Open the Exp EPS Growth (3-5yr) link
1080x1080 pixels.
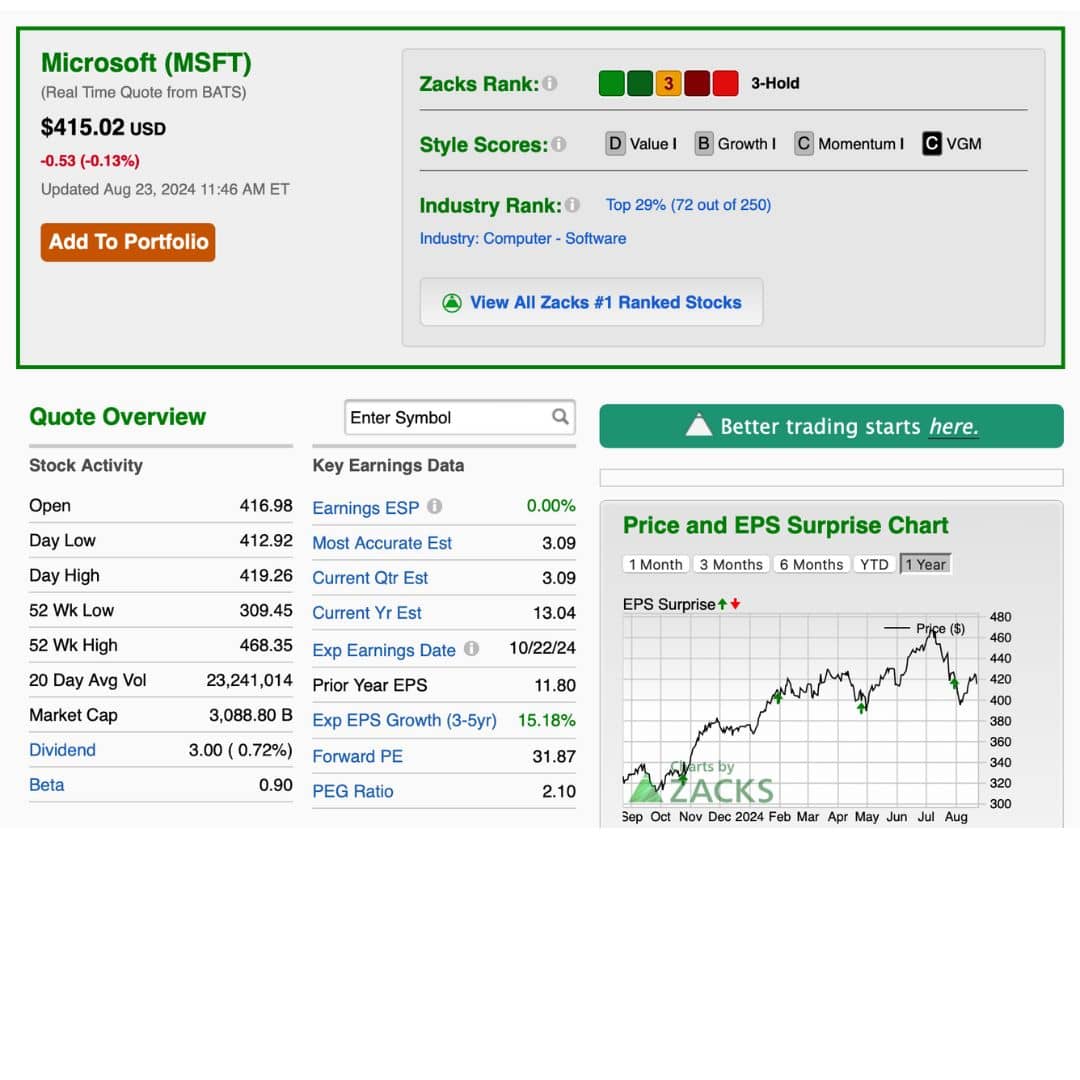404,720
